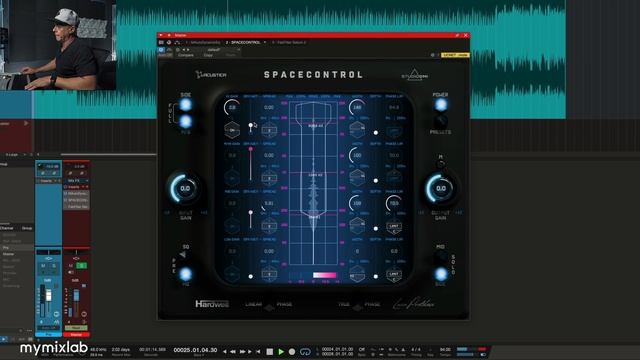Click the low band offset slider dot

(251, 276)
